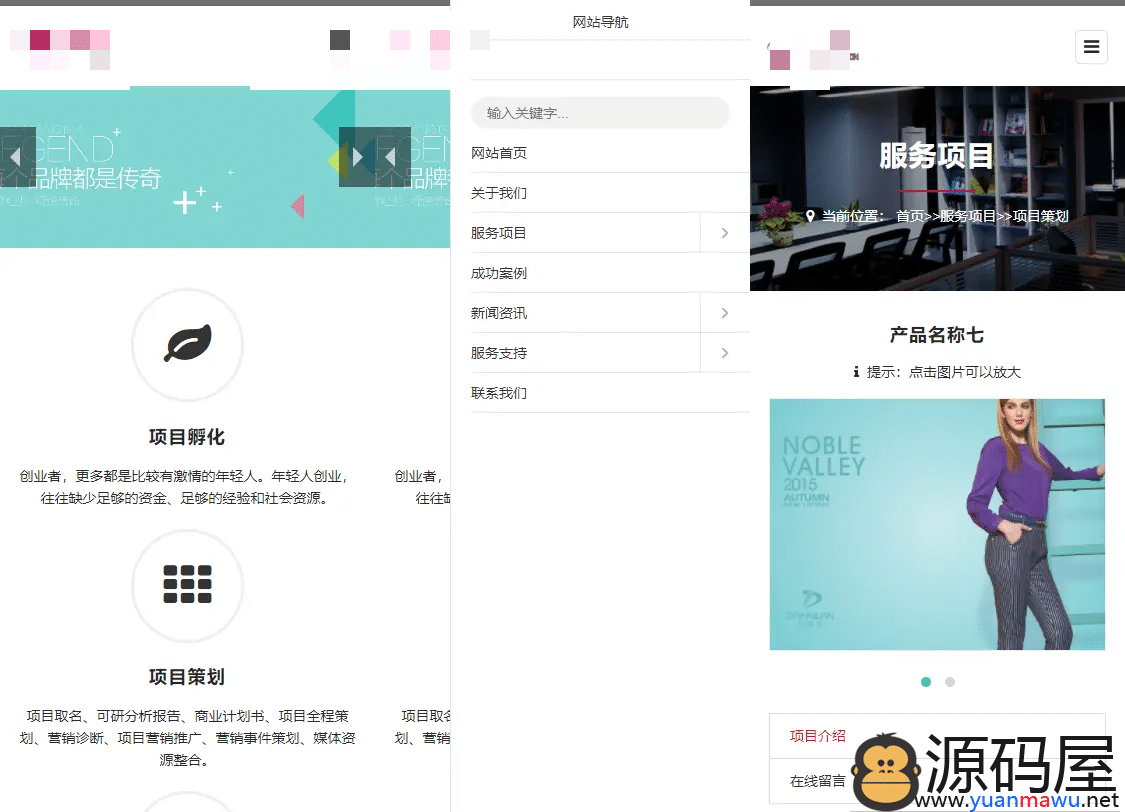Click the grid icon above 项目策划
The height and width of the screenshot is (812, 1125).
(187, 584)
